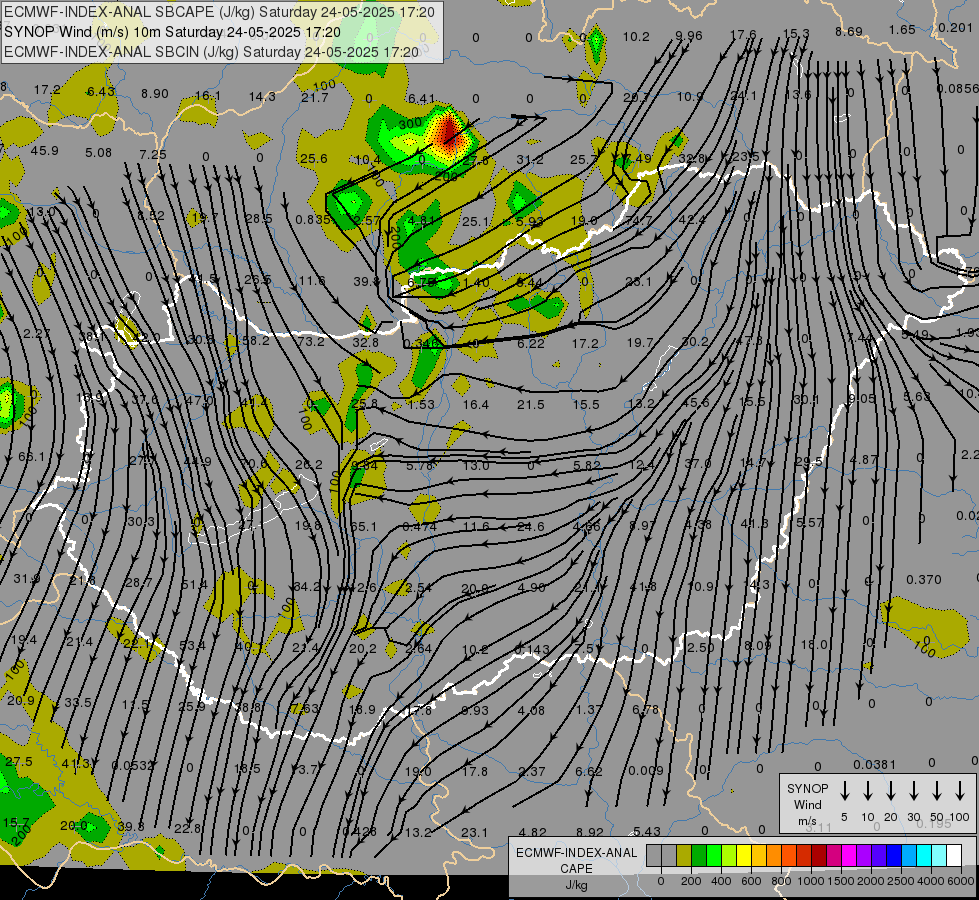979x900 pixels.
Task: Select the white 6000 J/kg swatch in CAPE scale
Action: (x=954, y=856)
